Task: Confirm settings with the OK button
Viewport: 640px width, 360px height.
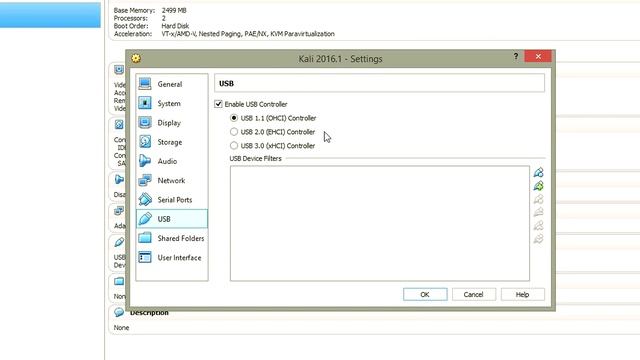Action: click(x=425, y=294)
